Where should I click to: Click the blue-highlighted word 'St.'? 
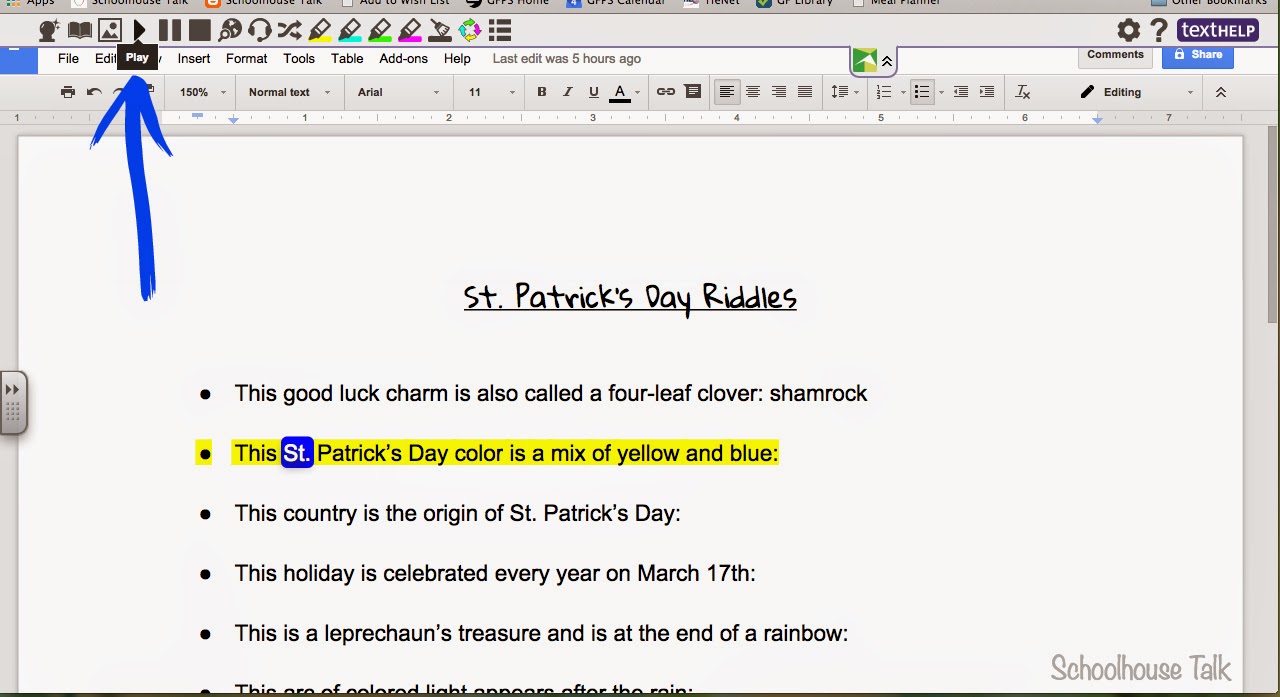[297, 453]
